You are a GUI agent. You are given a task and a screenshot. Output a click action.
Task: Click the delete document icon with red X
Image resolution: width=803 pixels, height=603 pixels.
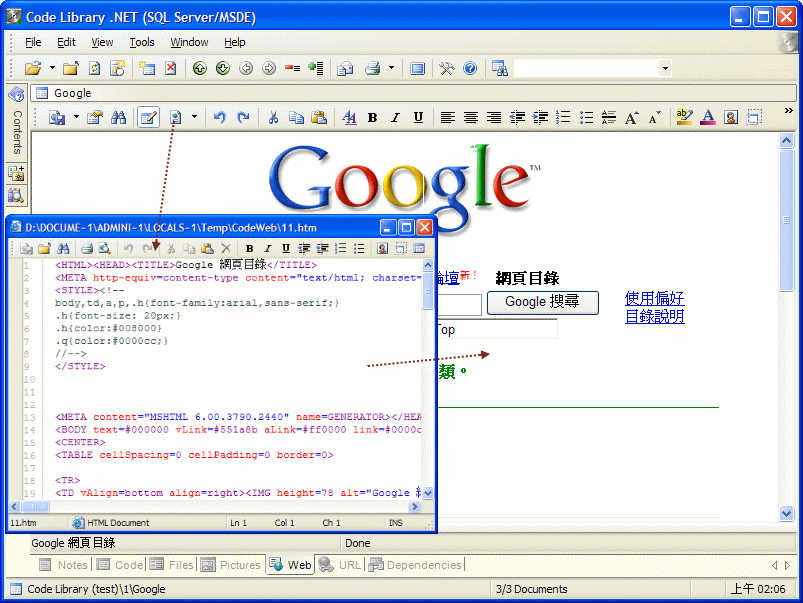pos(171,68)
